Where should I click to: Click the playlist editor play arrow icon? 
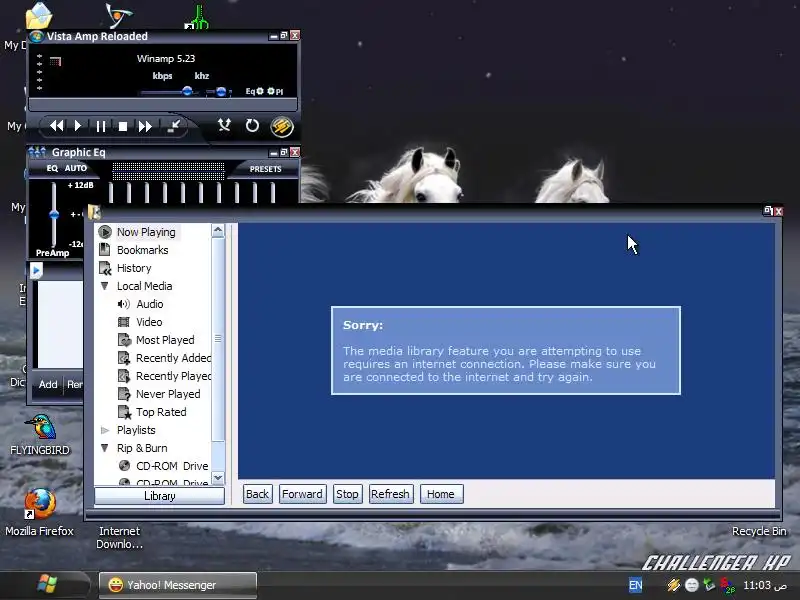[x=36, y=270]
